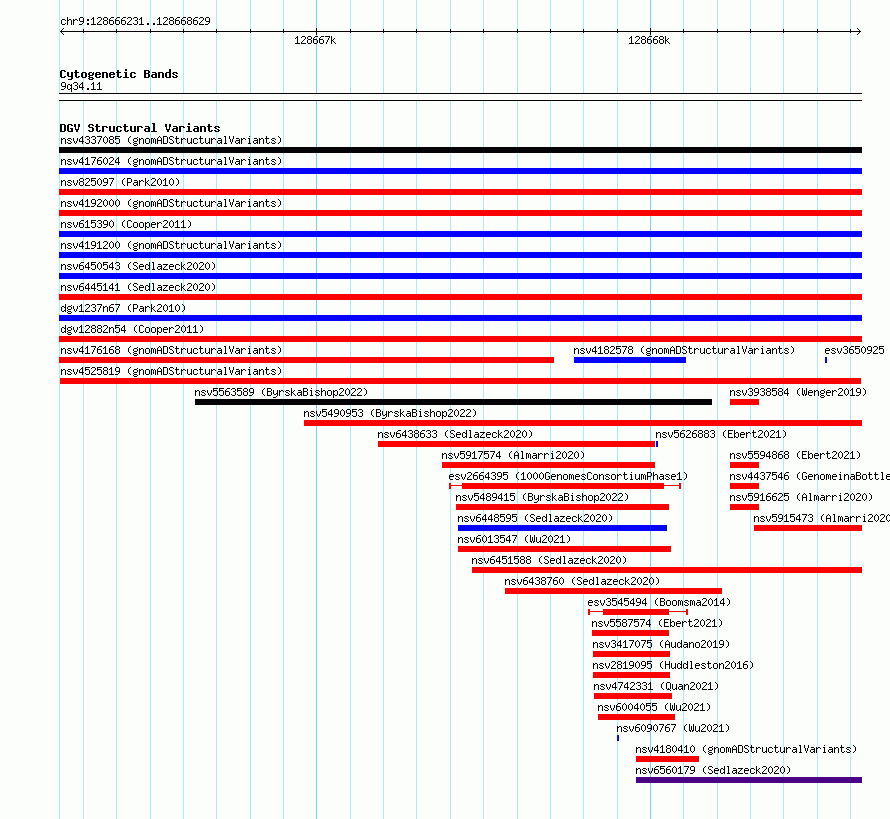Select the dgv12882n54 (Cooper2011) label

[132, 329]
